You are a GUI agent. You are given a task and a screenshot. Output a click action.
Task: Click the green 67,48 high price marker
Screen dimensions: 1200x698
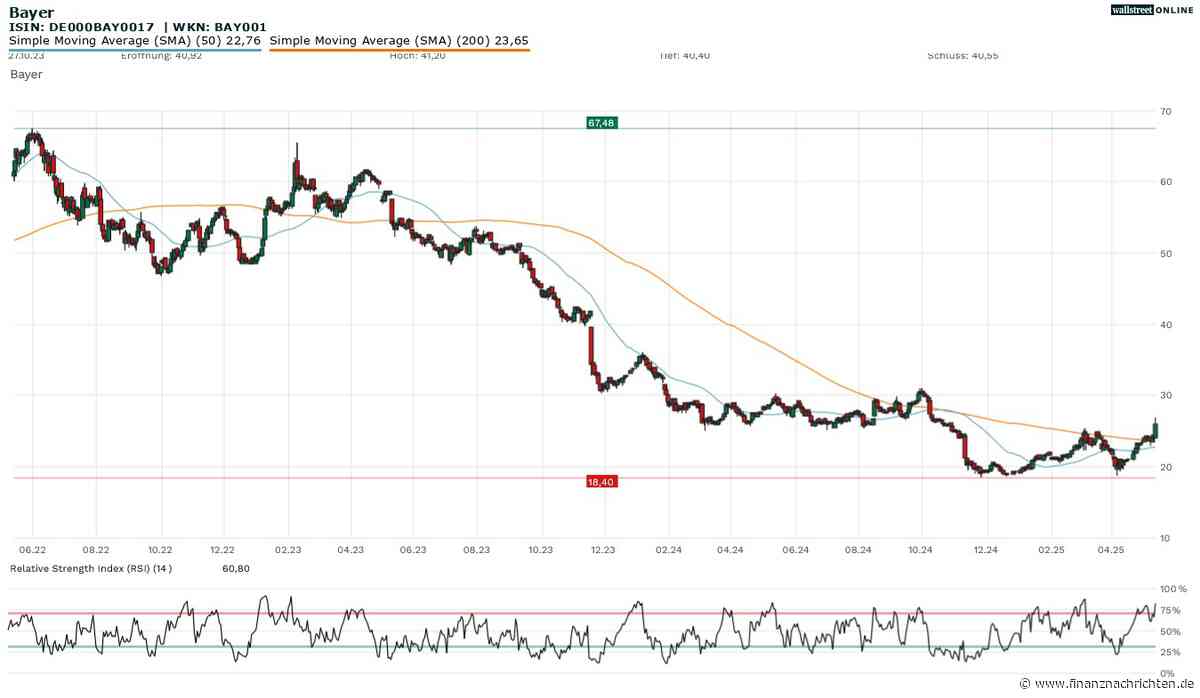click(x=601, y=123)
